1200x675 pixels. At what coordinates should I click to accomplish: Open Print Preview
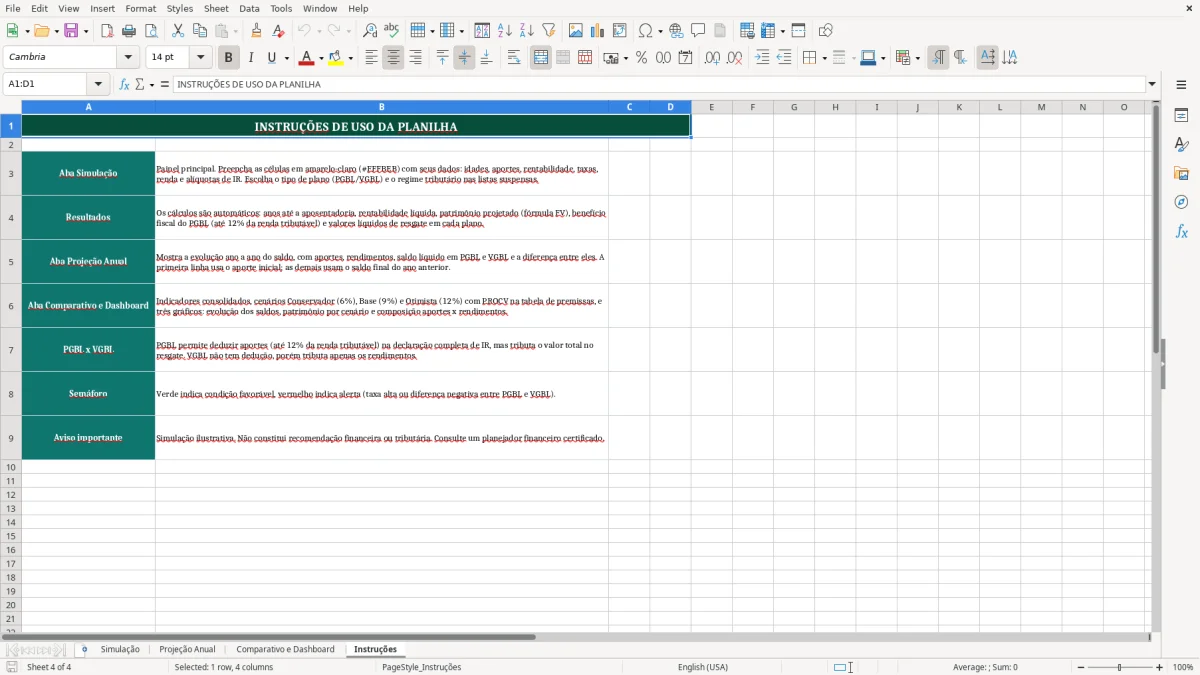pyautogui.click(x=150, y=31)
